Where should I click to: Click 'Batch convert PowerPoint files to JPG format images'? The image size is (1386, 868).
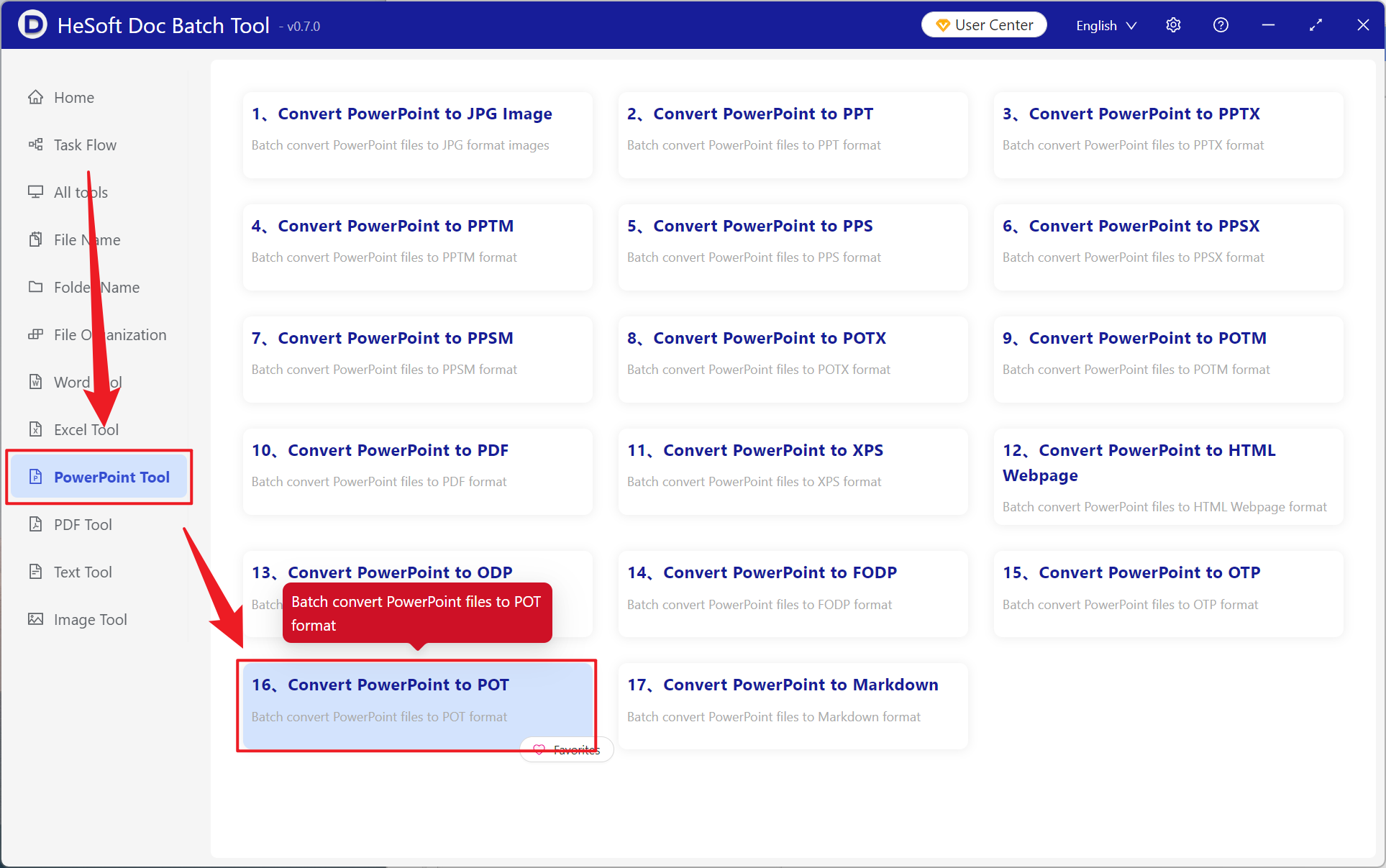tap(400, 145)
